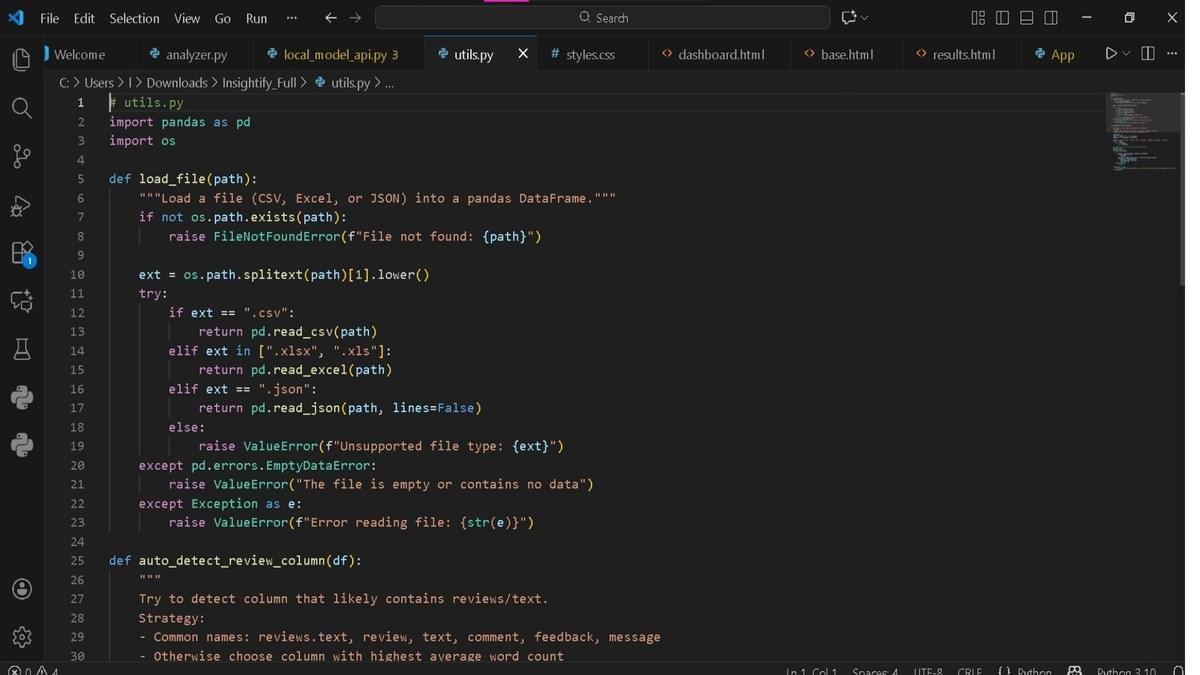
Task: Open the Run and Debug view
Action: 21,205
